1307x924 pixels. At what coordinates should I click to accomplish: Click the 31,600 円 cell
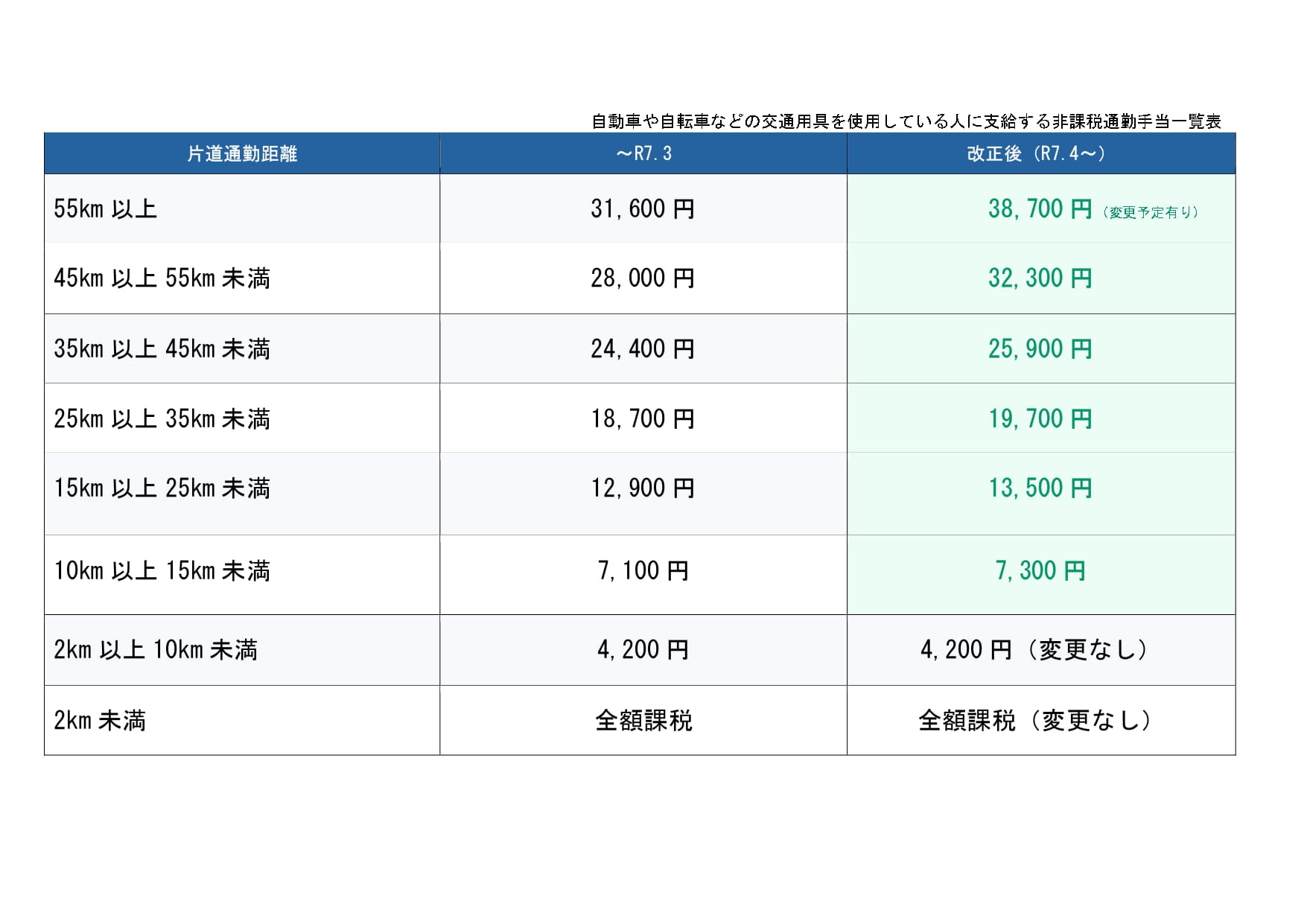(x=643, y=209)
